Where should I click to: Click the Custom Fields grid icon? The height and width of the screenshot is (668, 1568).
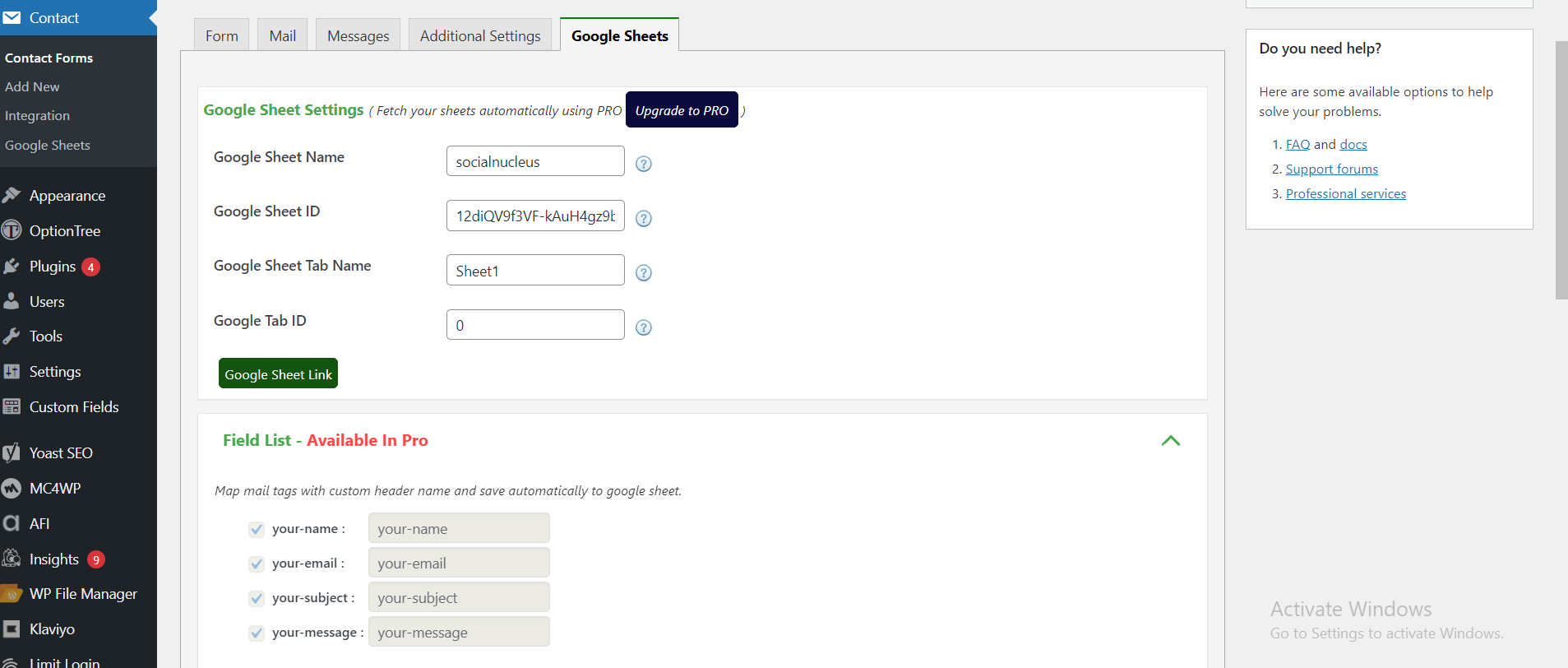tap(12, 406)
